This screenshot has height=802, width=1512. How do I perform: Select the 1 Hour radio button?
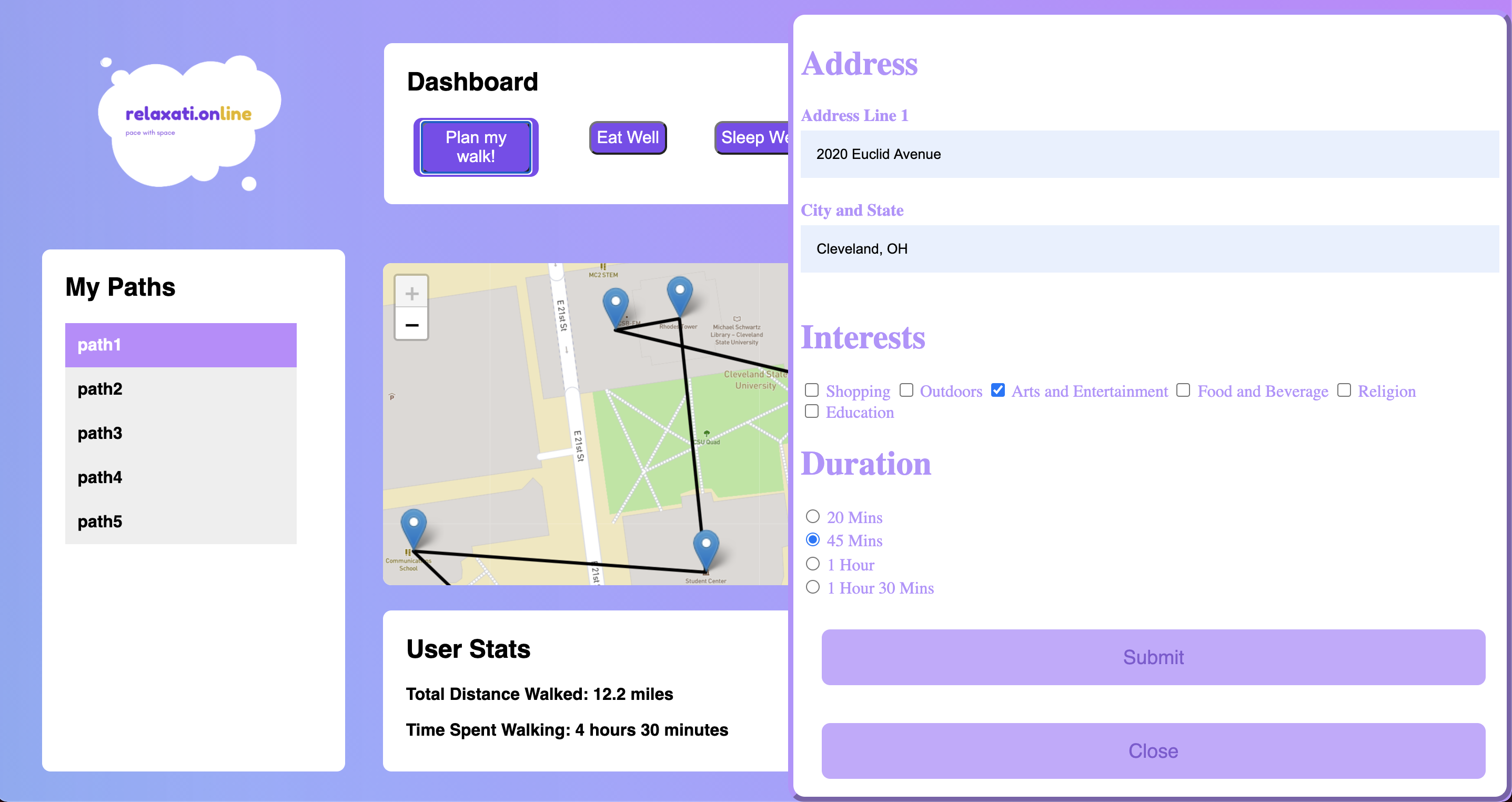pos(812,564)
